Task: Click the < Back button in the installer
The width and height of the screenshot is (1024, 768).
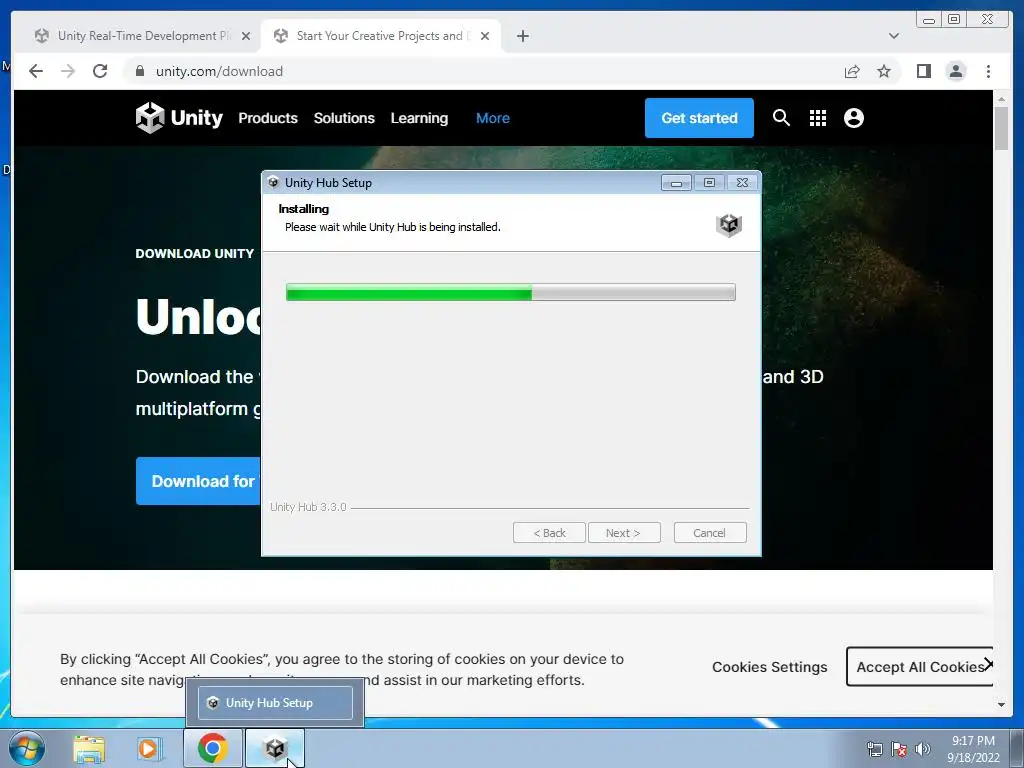Action: click(549, 533)
